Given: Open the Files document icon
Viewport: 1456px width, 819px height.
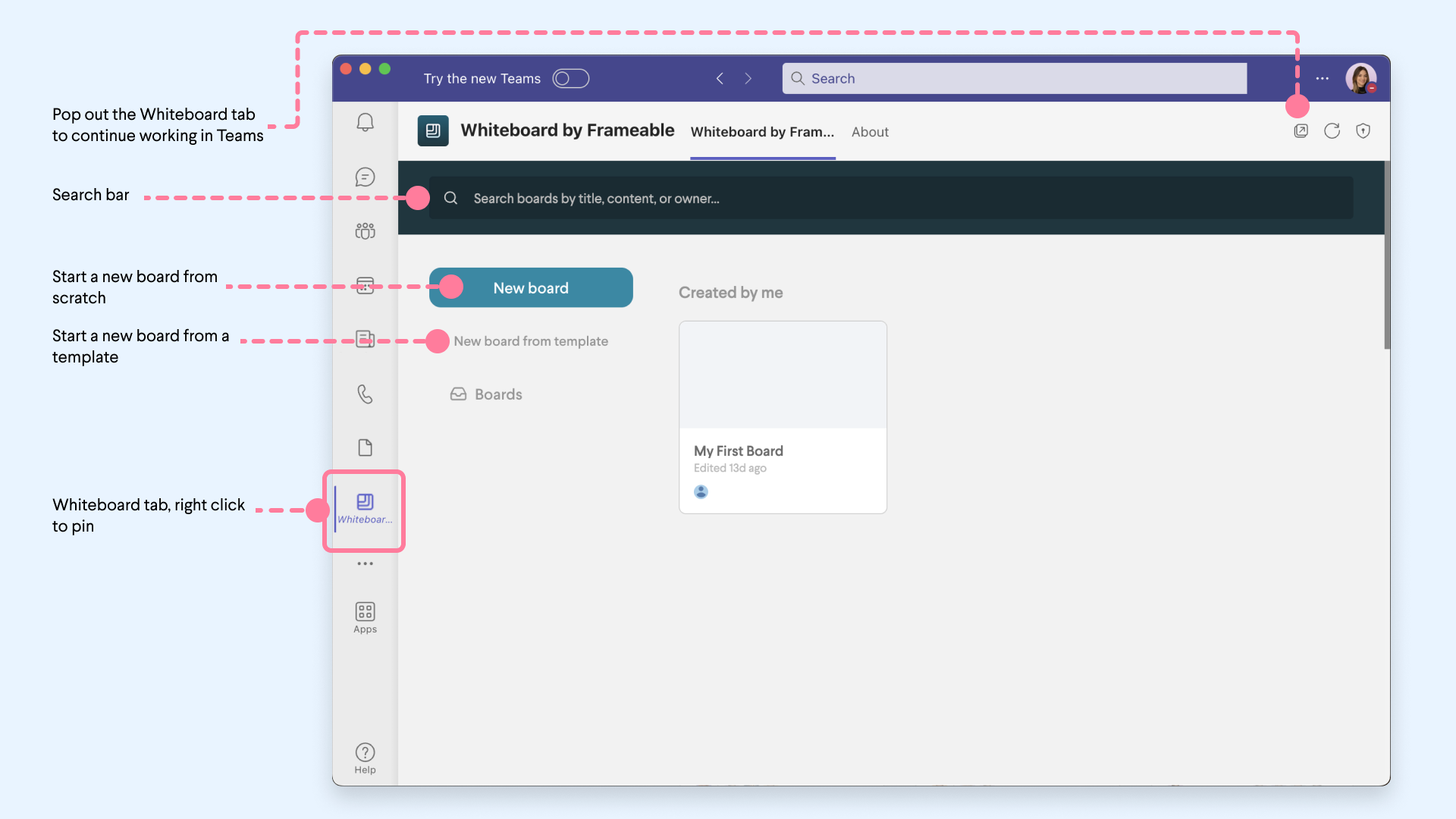Looking at the screenshot, I should 365,447.
